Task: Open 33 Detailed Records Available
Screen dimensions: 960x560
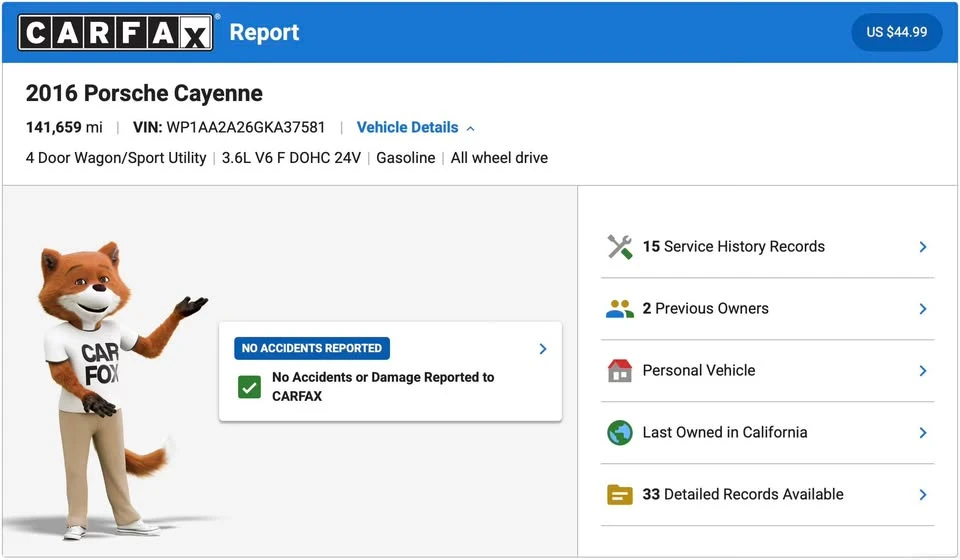Action: click(767, 495)
